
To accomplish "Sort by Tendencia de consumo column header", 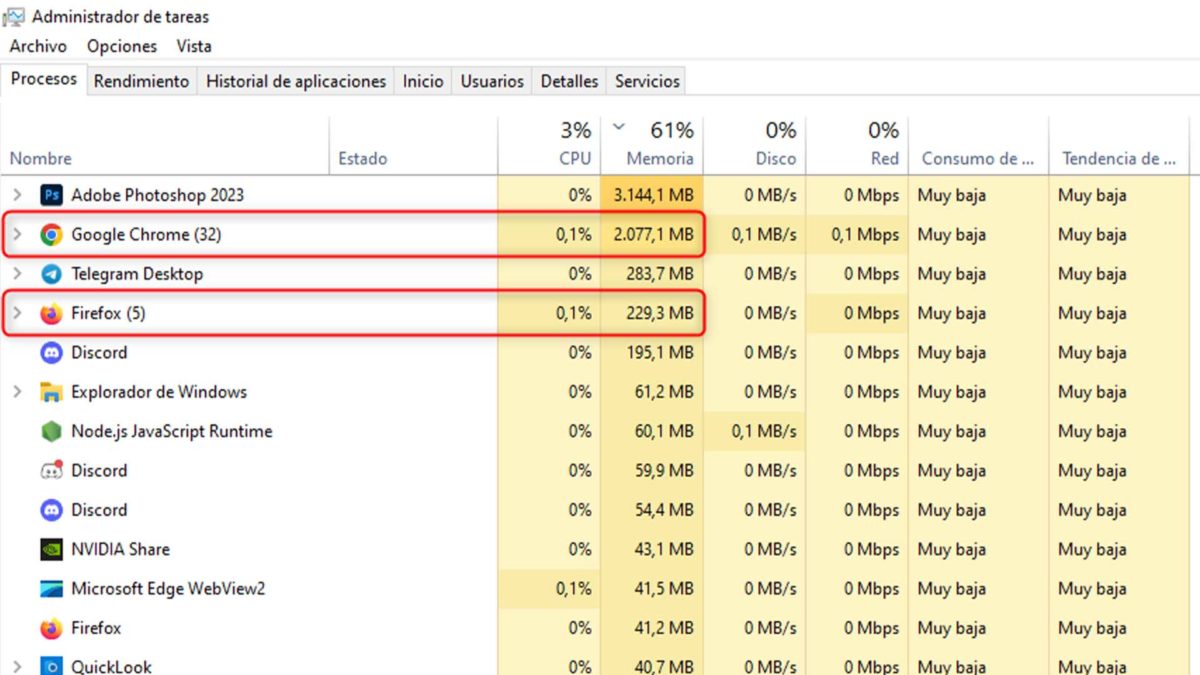I will click(1119, 146).
